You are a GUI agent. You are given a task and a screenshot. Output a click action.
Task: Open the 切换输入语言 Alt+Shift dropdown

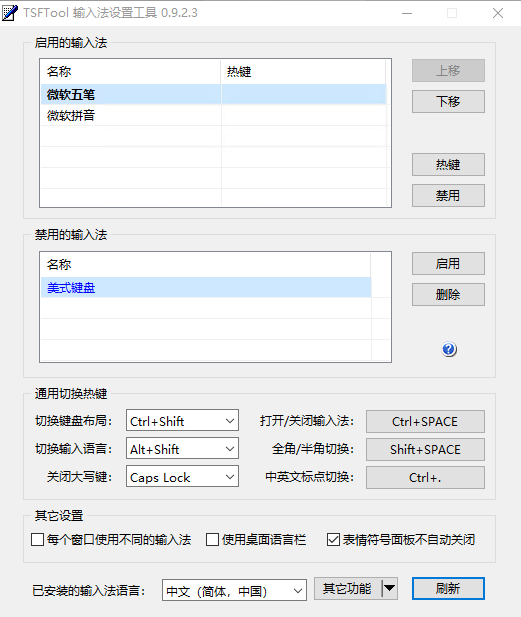[x=182, y=449]
